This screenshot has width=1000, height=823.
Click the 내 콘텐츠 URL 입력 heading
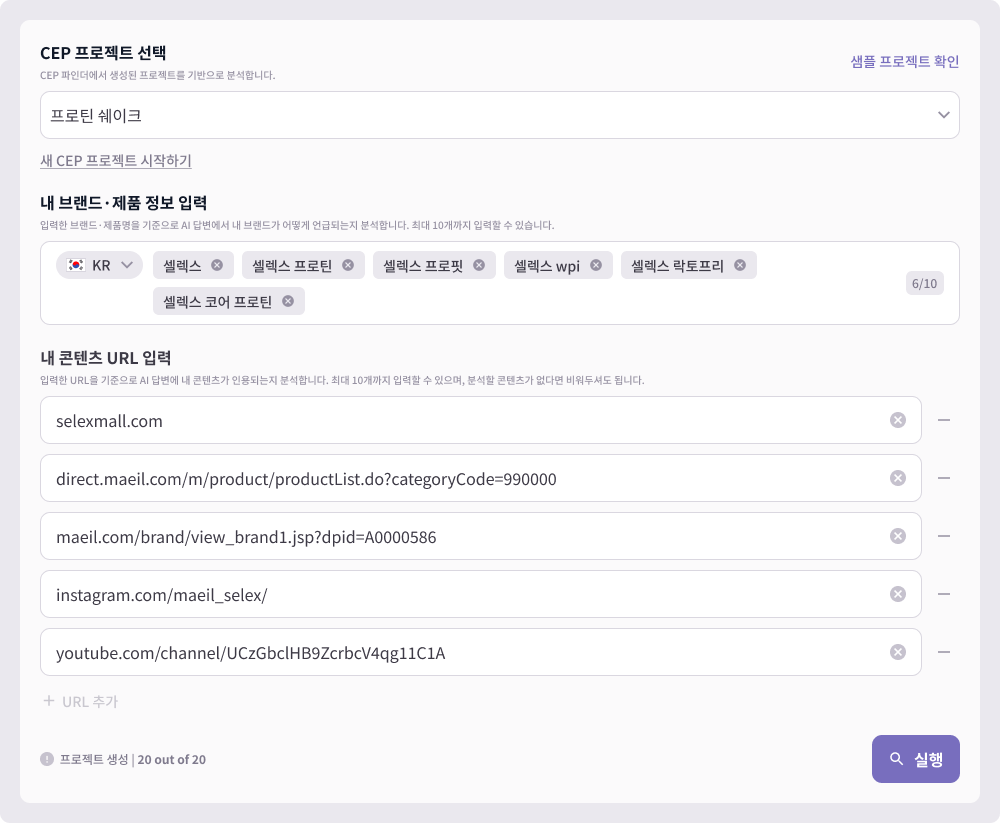(106, 358)
